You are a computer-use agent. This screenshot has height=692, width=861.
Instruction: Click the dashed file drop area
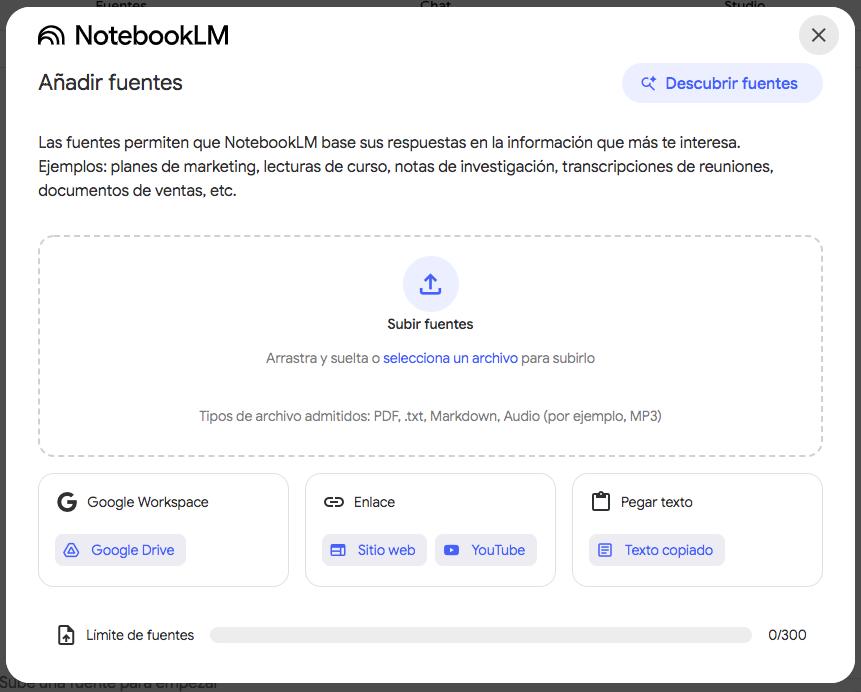click(430, 346)
